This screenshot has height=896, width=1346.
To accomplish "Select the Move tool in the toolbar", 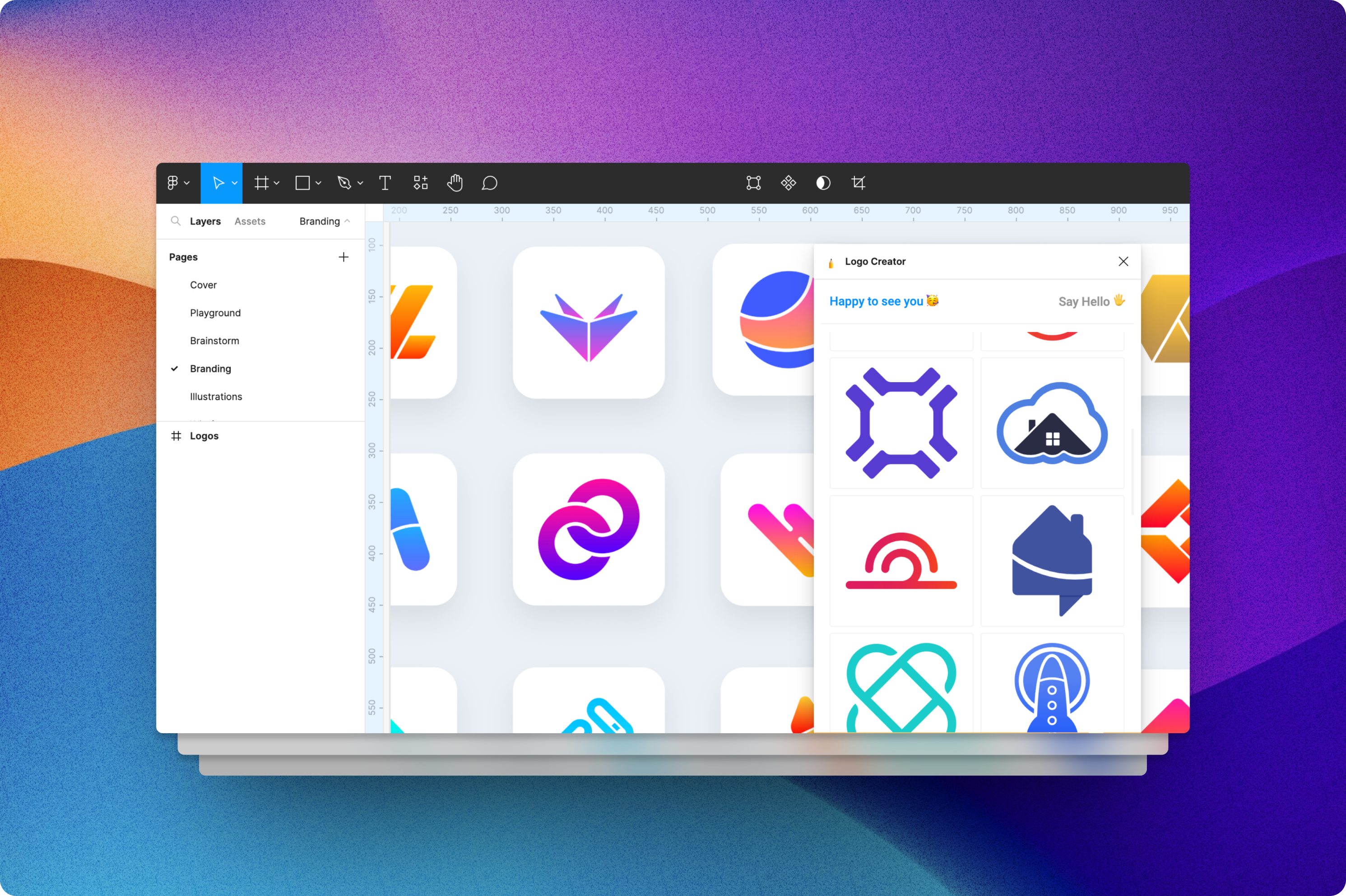I will (219, 183).
